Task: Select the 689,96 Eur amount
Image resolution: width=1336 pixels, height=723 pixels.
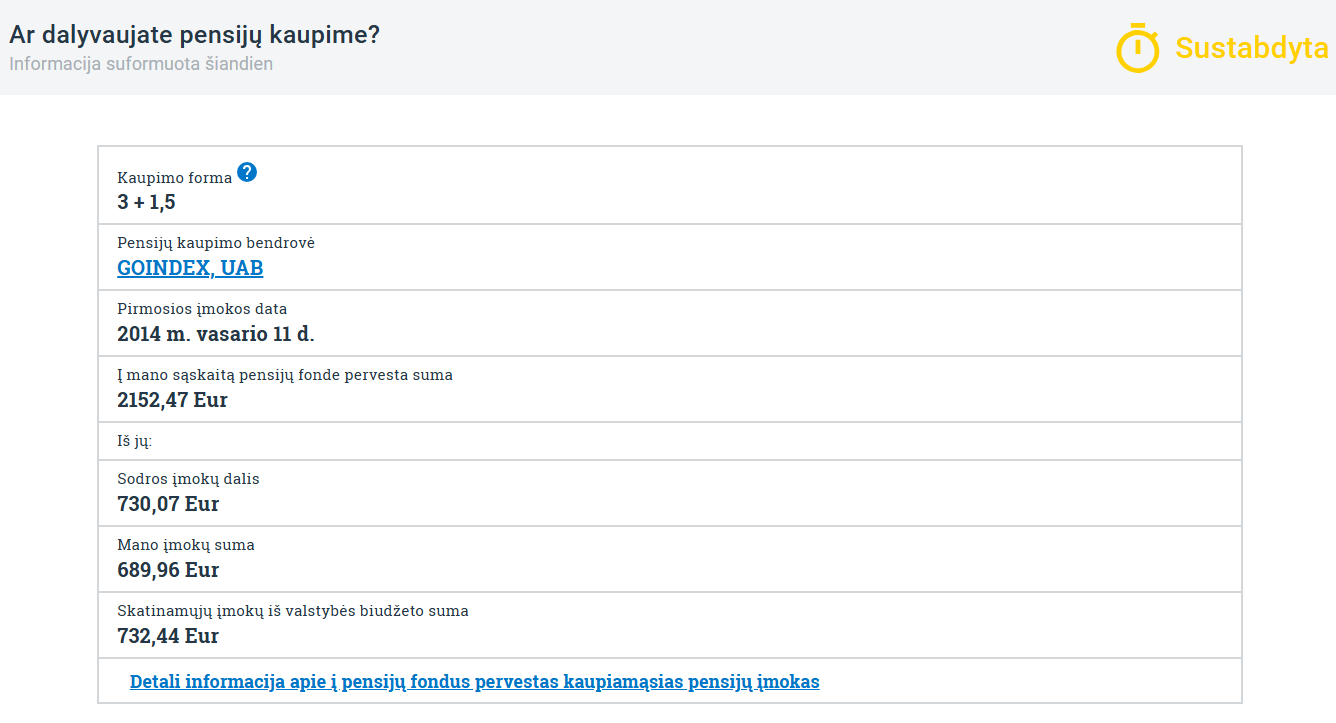Action: 168,570
